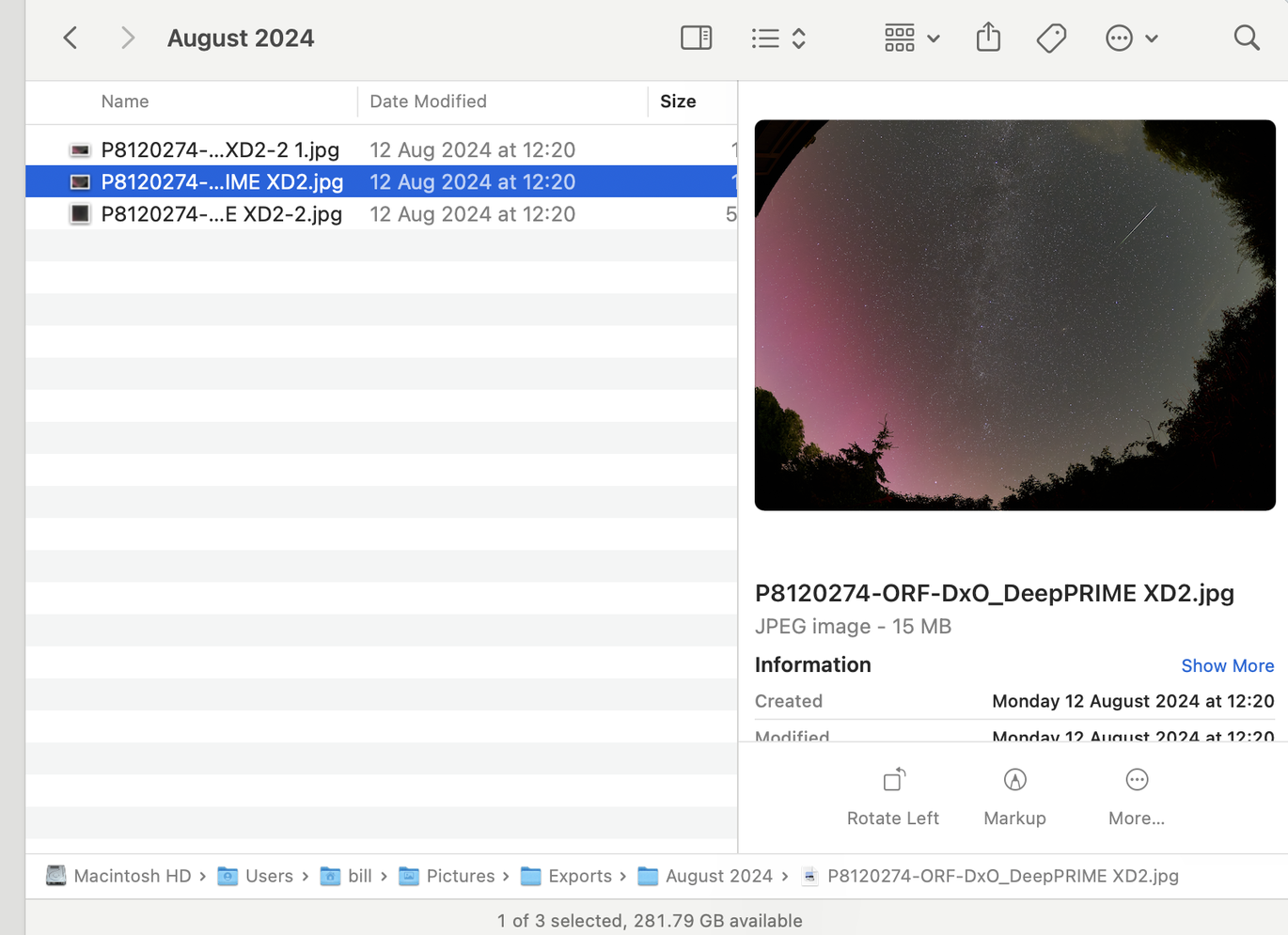The height and width of the screenshot is (935, 1288).
Task: Sort files by Size column
Action: point(678,101)
